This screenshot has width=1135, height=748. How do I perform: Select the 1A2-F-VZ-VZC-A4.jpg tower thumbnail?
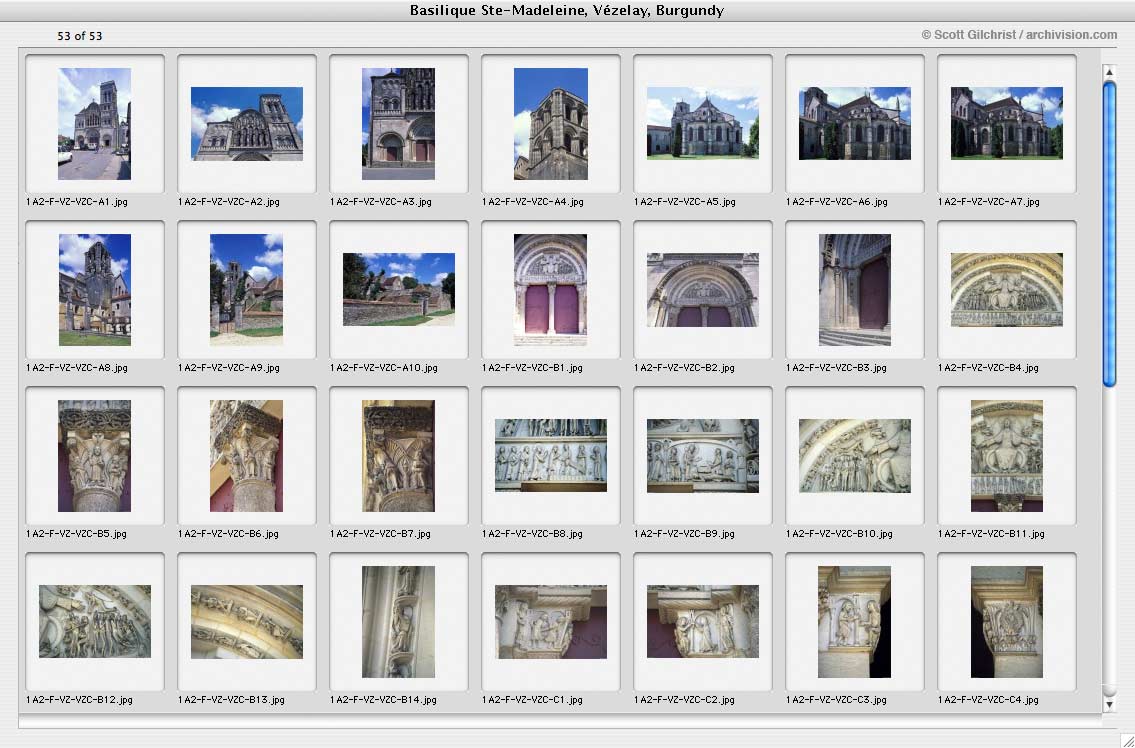point(551,124)
